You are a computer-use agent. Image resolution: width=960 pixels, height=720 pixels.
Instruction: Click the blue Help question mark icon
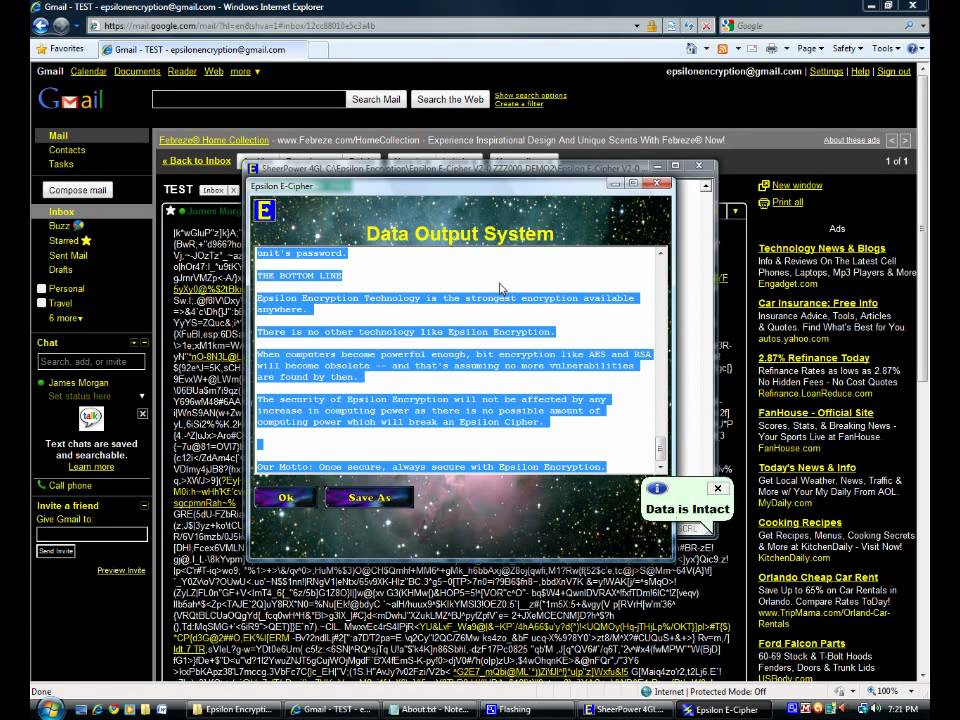[912, 48]
